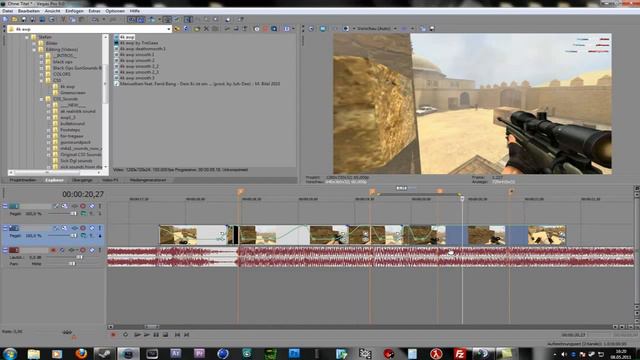Image resolution: width=640 pixels, height=360 pixels.
Task: Open the Explorer views dropdown arrow
Action: pos(293,29)
